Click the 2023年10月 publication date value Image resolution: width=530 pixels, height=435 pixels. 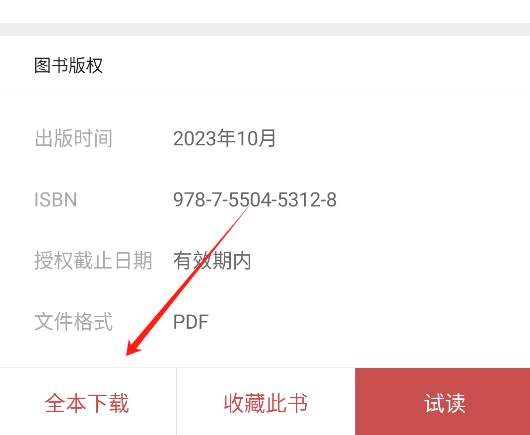(224, 138)
